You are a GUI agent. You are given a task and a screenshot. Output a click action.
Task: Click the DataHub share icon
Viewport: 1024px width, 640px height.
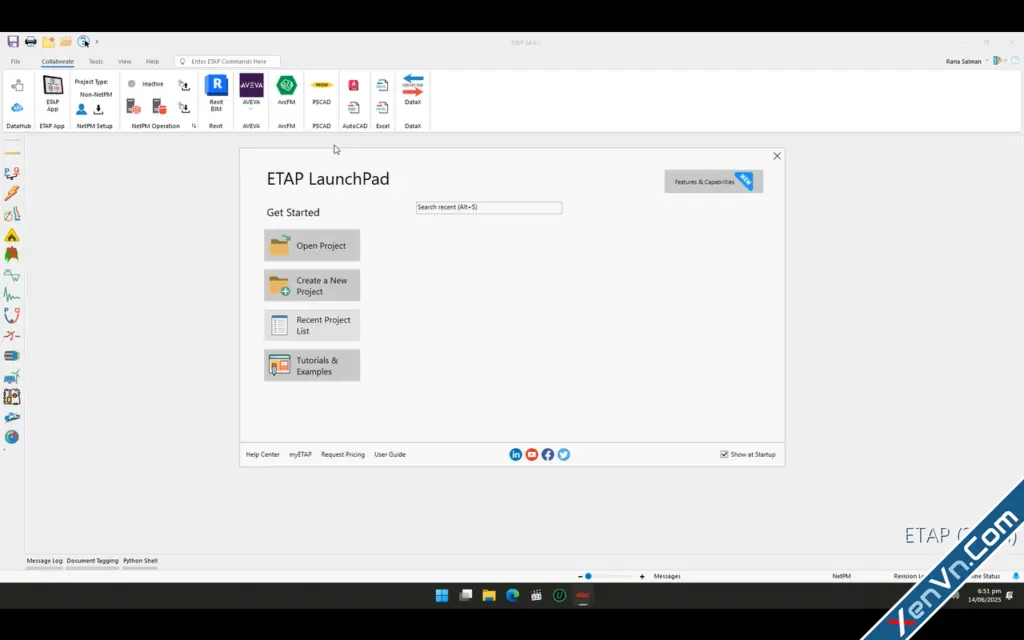coord(18,85)
